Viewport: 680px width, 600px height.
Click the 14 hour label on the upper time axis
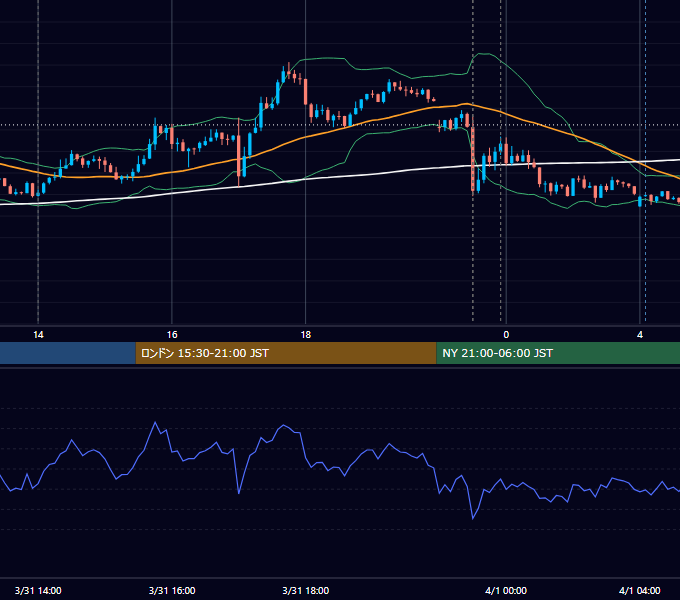[38, 335]
